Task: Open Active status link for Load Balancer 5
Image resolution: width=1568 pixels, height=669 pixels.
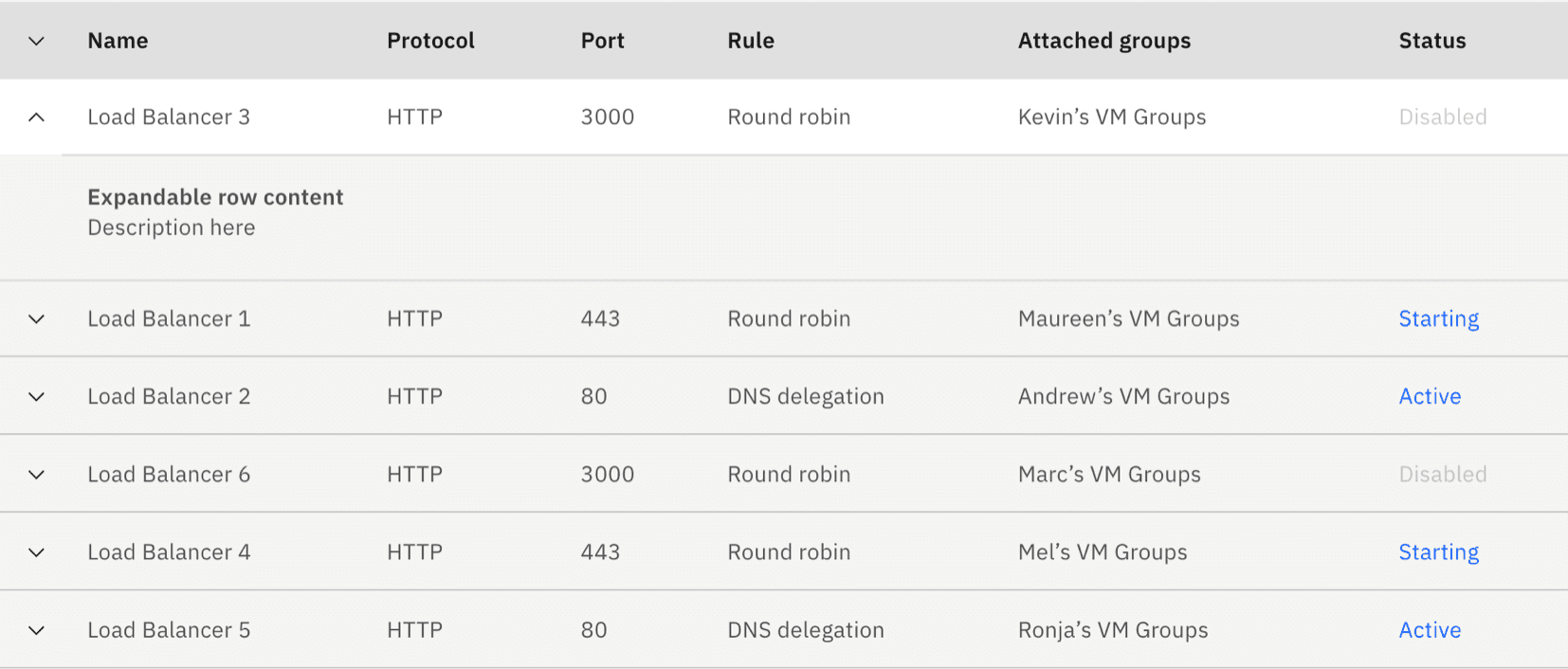Action: (1430, 630)
